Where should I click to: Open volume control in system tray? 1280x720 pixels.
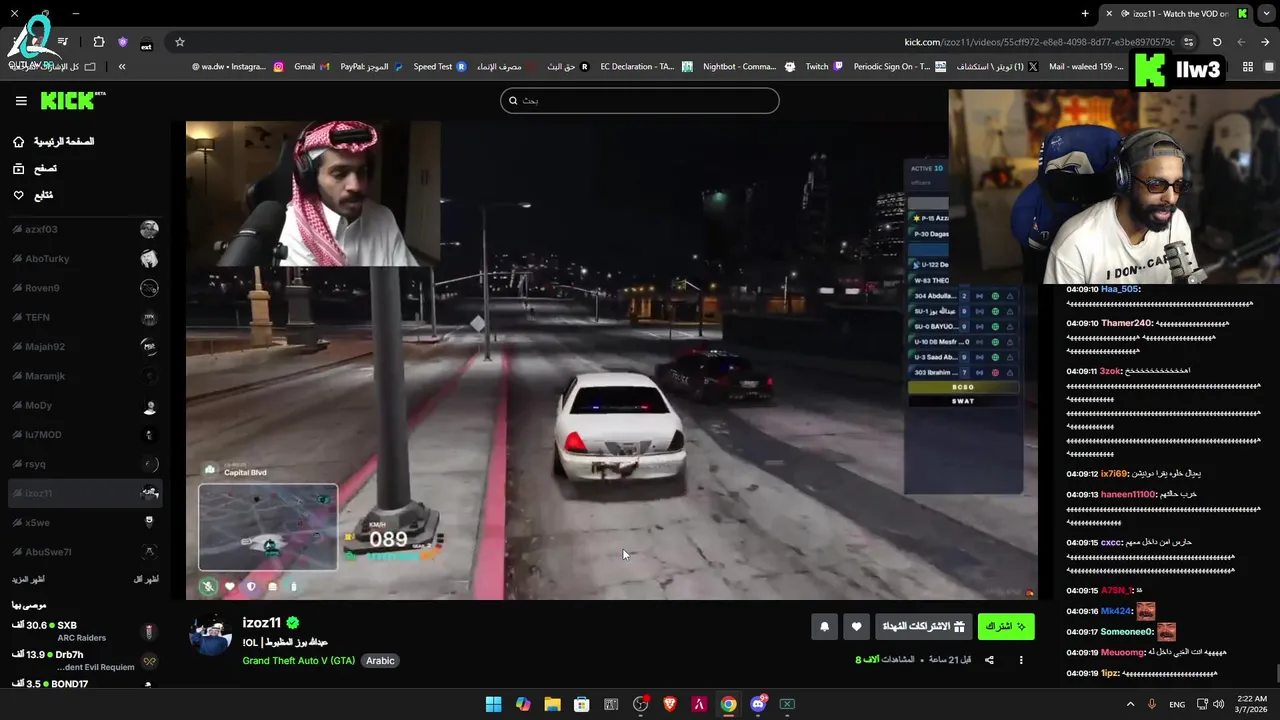(x=1218, y=704)
